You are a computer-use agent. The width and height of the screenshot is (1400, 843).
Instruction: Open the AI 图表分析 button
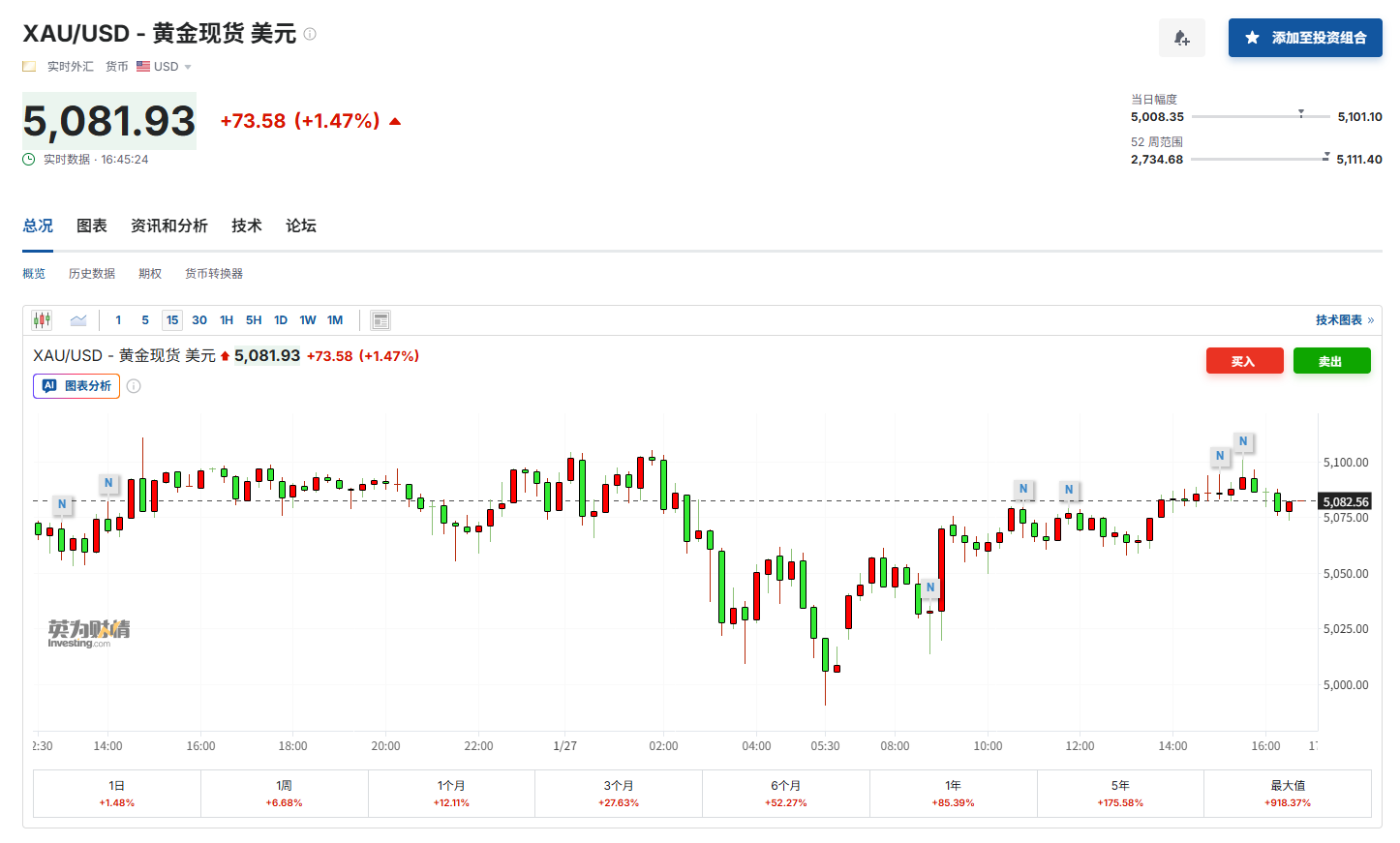[x=76, y=386]
